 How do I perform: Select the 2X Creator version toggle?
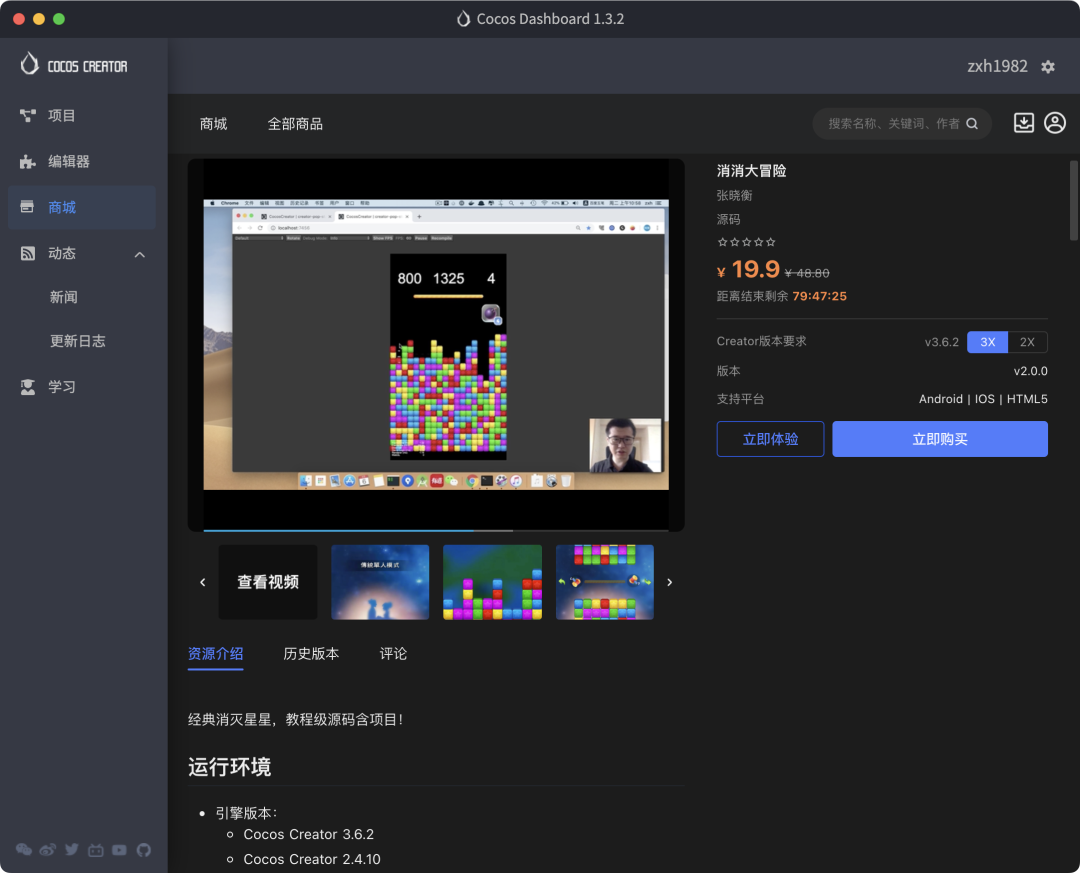coord(1027,342)
